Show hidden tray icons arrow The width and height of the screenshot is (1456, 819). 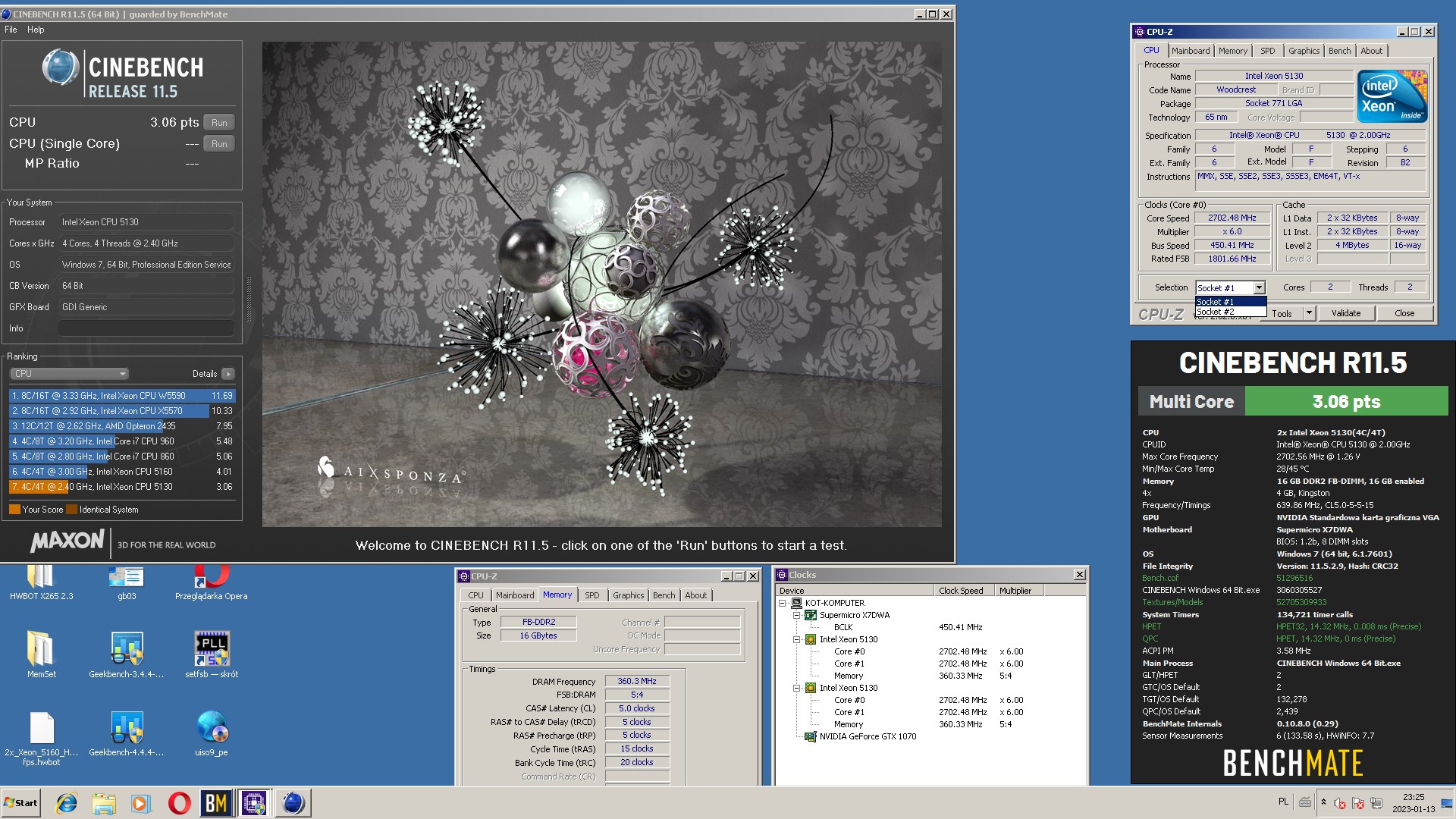(x=1323, y=802)
